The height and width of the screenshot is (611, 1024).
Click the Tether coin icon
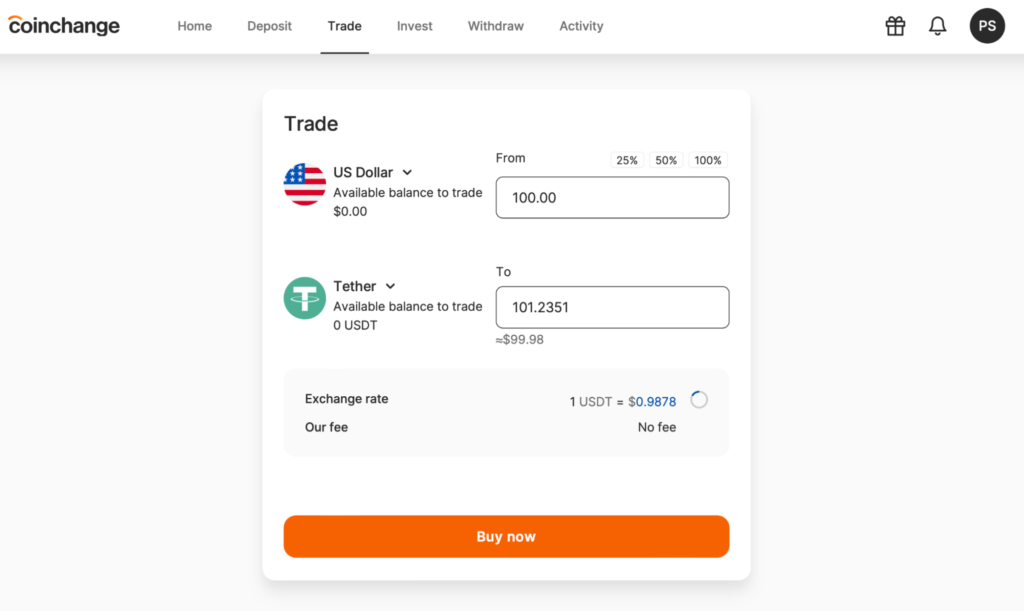(x=304, y=299)
